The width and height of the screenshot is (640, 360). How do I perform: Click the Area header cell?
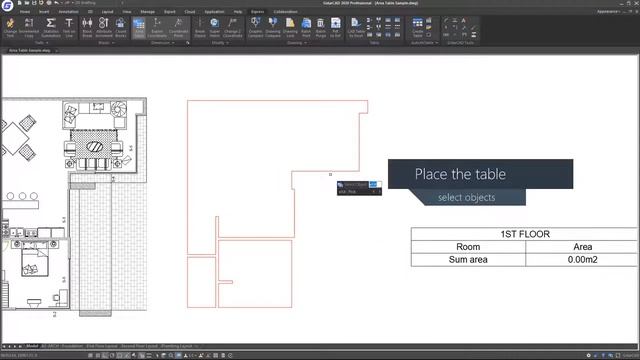point(582,247)
